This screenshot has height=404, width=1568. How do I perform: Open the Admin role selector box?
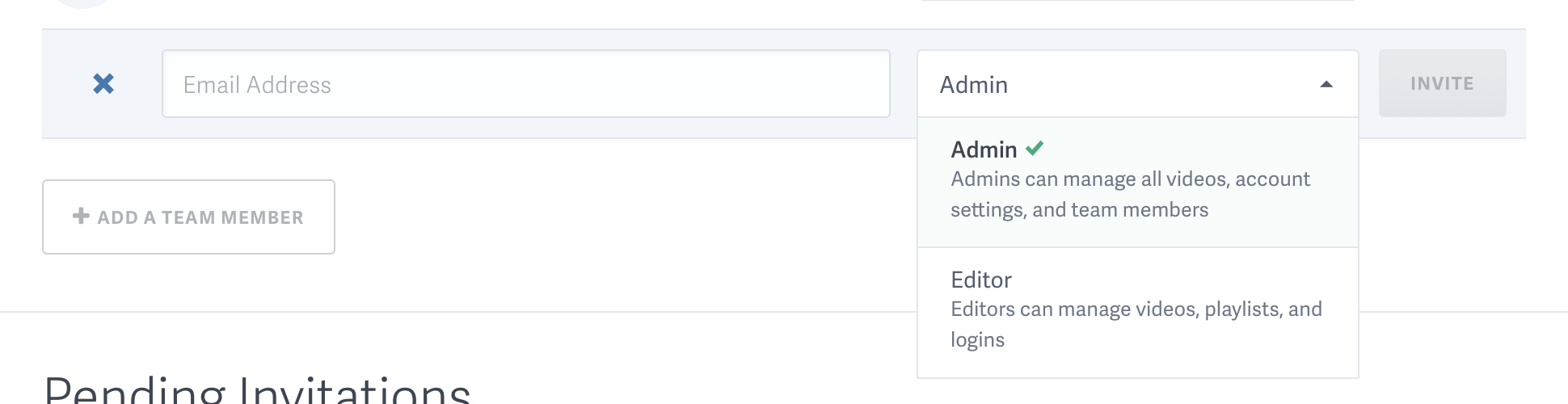tap(1137, 84)
